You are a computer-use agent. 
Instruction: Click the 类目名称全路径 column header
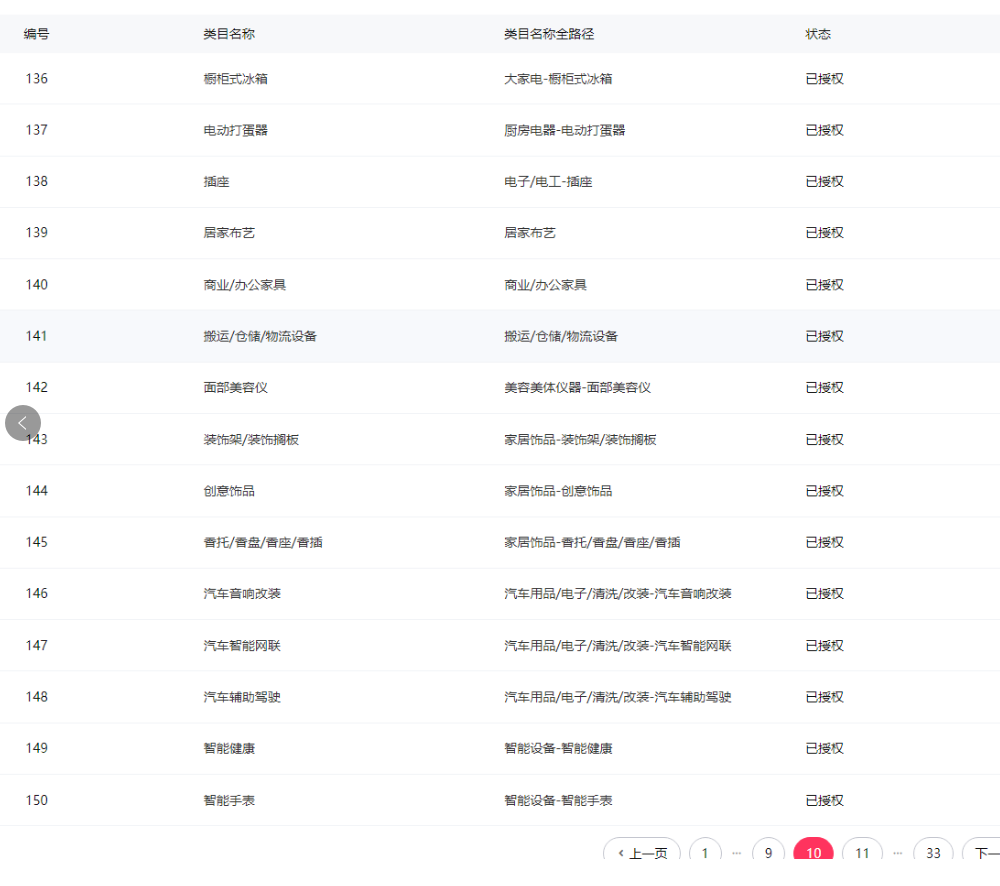tap(549, 34)
